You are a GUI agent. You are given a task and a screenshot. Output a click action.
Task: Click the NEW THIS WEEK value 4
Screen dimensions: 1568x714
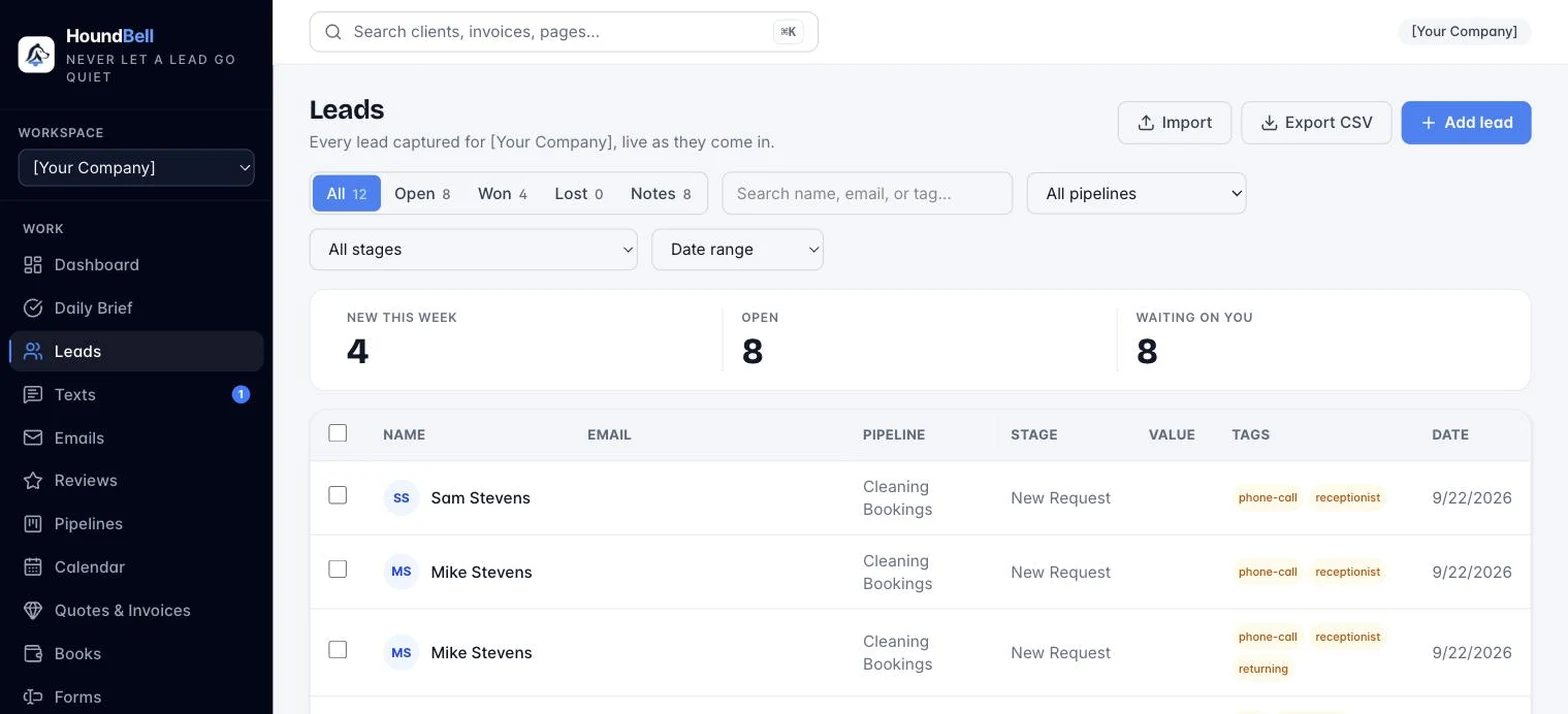click(358, 351)
